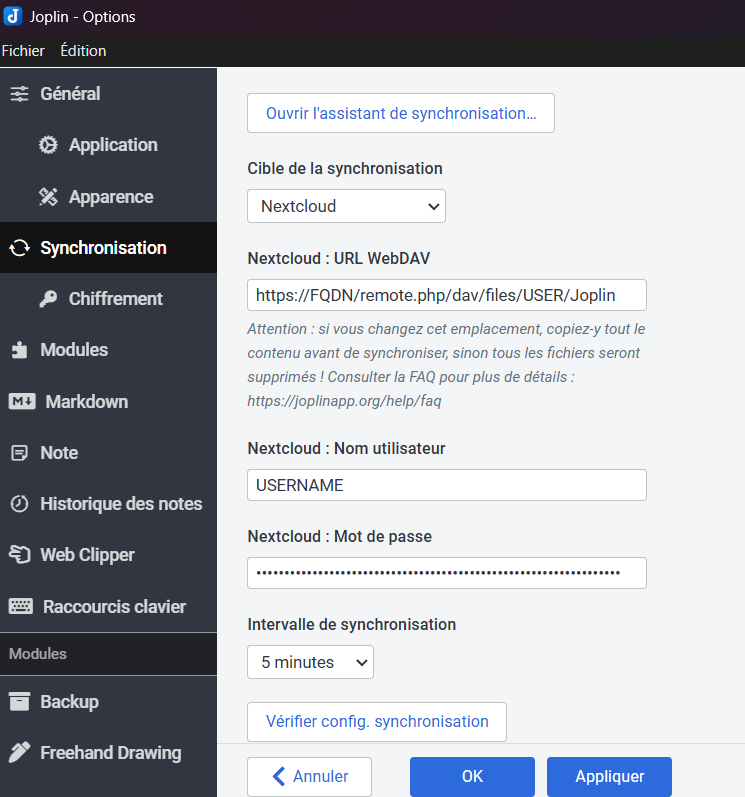Image resolution: width=745 pixels, height=797 pixels.
Task: Click the 'Cible de la synchronisation' label
Action: [345, 168]
